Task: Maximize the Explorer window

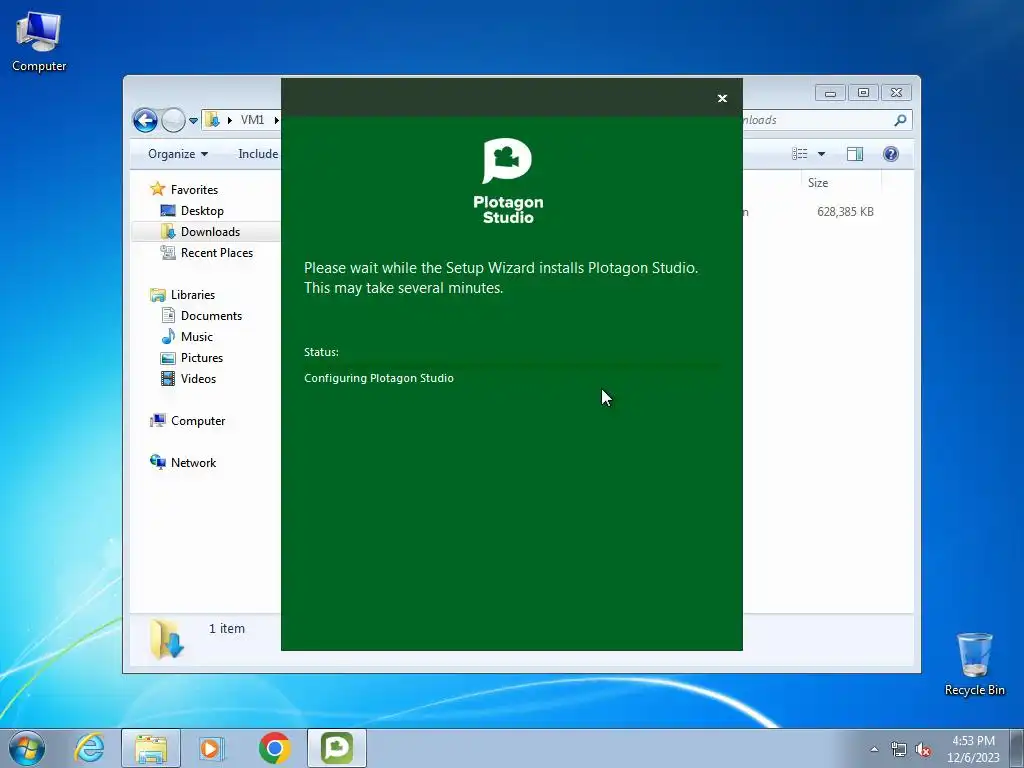Action: click(x=863, y=93)
